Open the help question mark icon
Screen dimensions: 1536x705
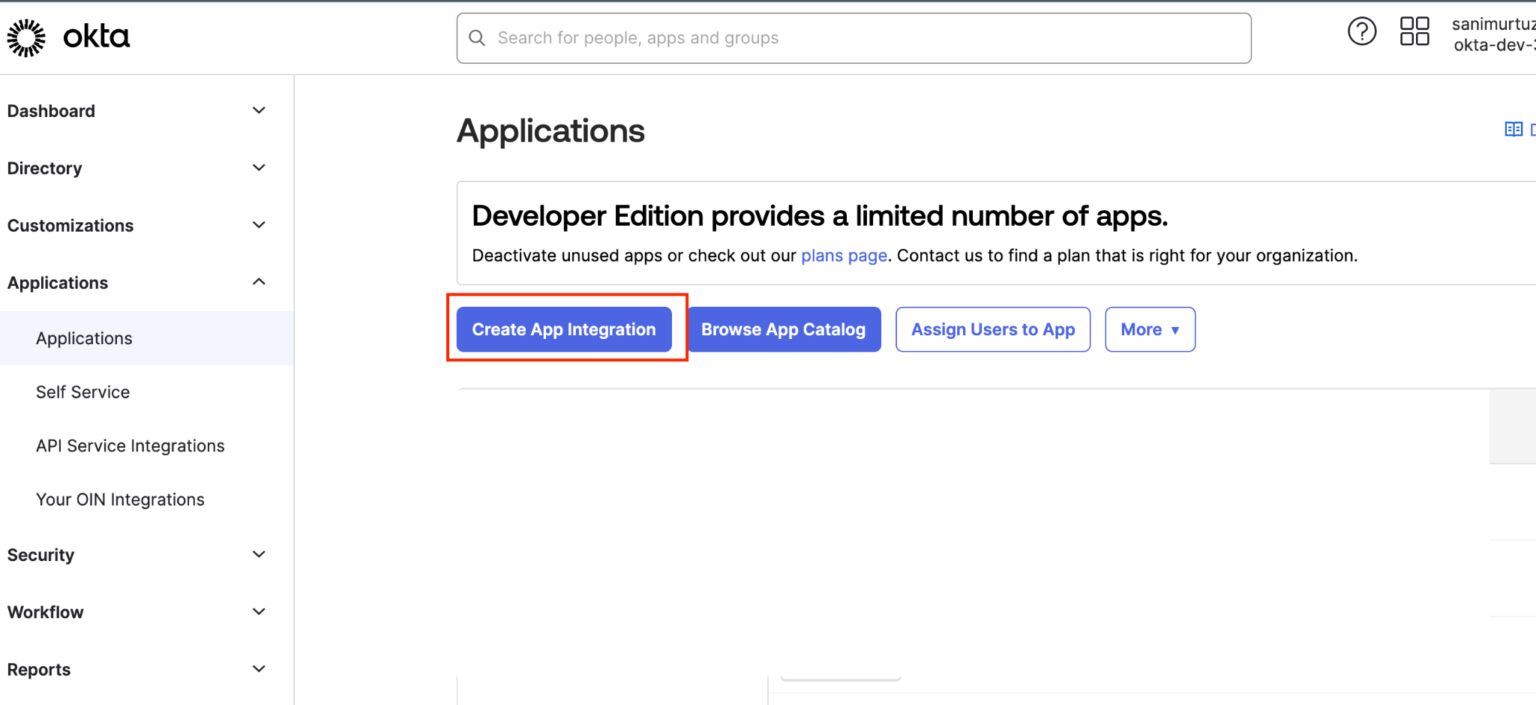coord(1362,31)
